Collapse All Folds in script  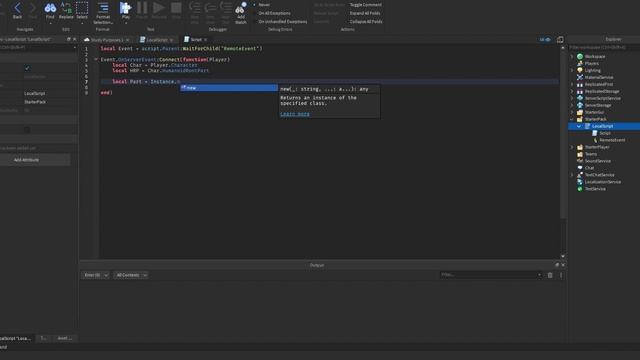point(366,22)
